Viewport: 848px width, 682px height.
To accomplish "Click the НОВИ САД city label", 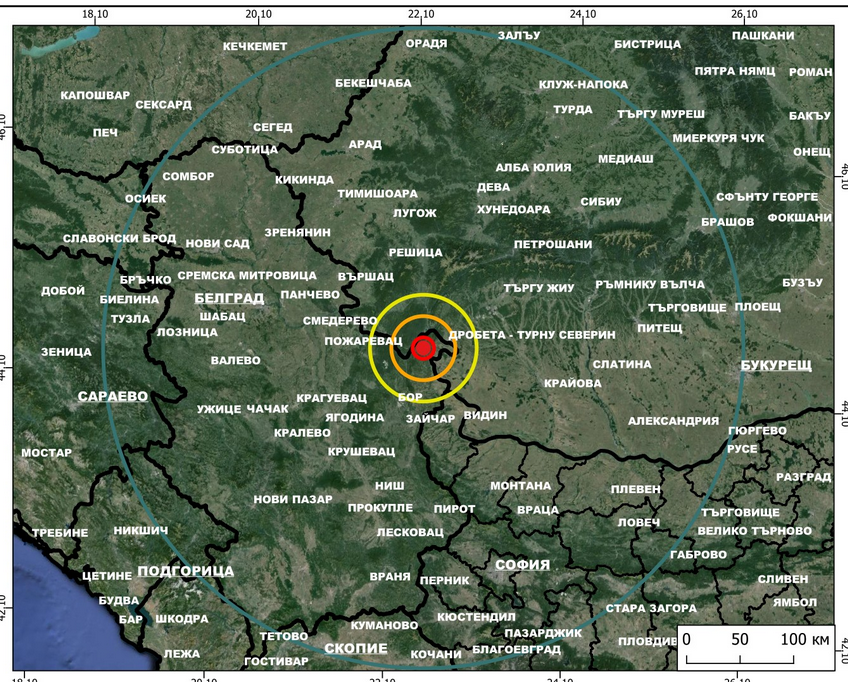I will click(217, 243).
